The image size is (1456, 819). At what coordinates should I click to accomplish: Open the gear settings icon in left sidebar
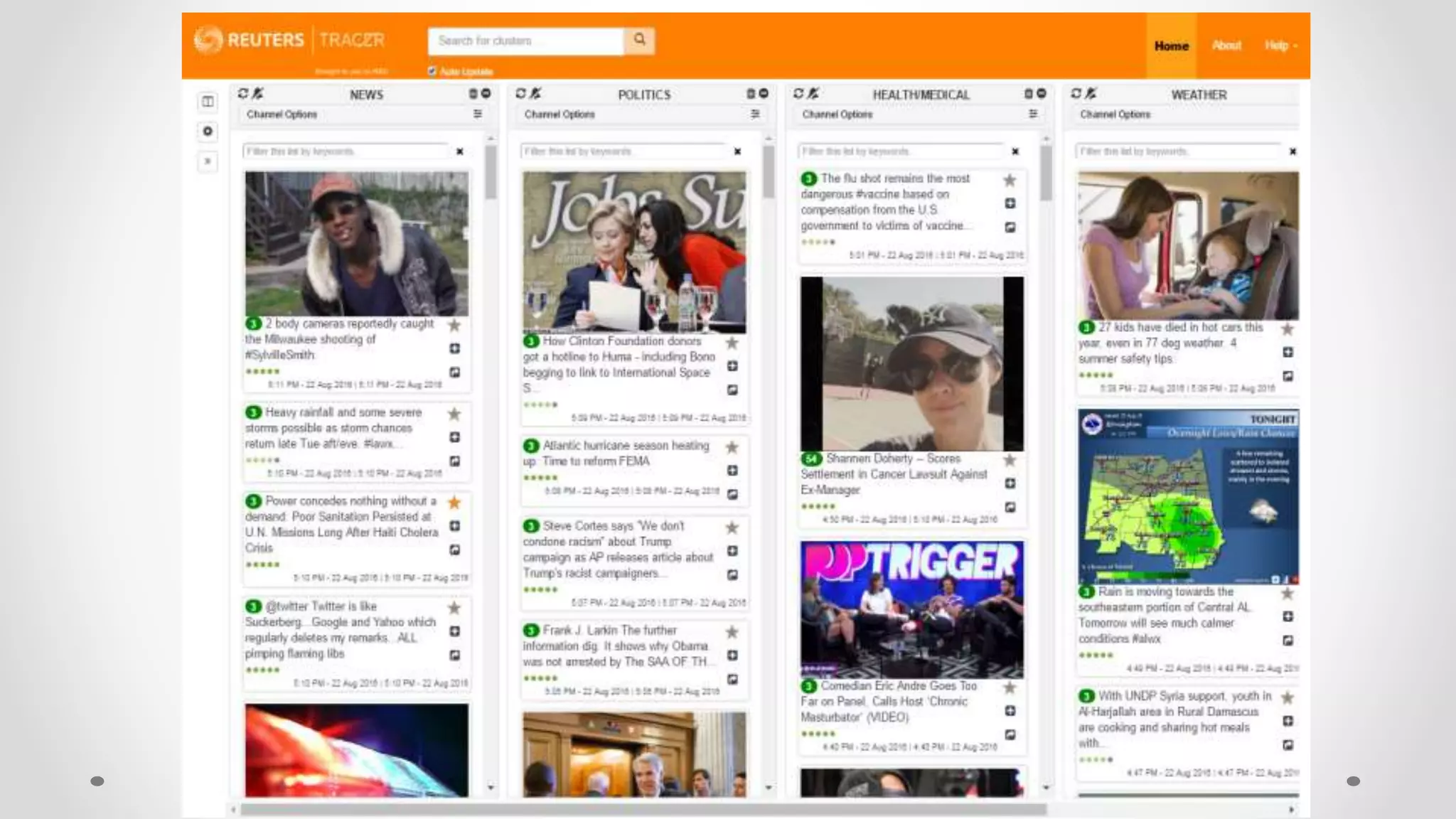click(208, 132)
